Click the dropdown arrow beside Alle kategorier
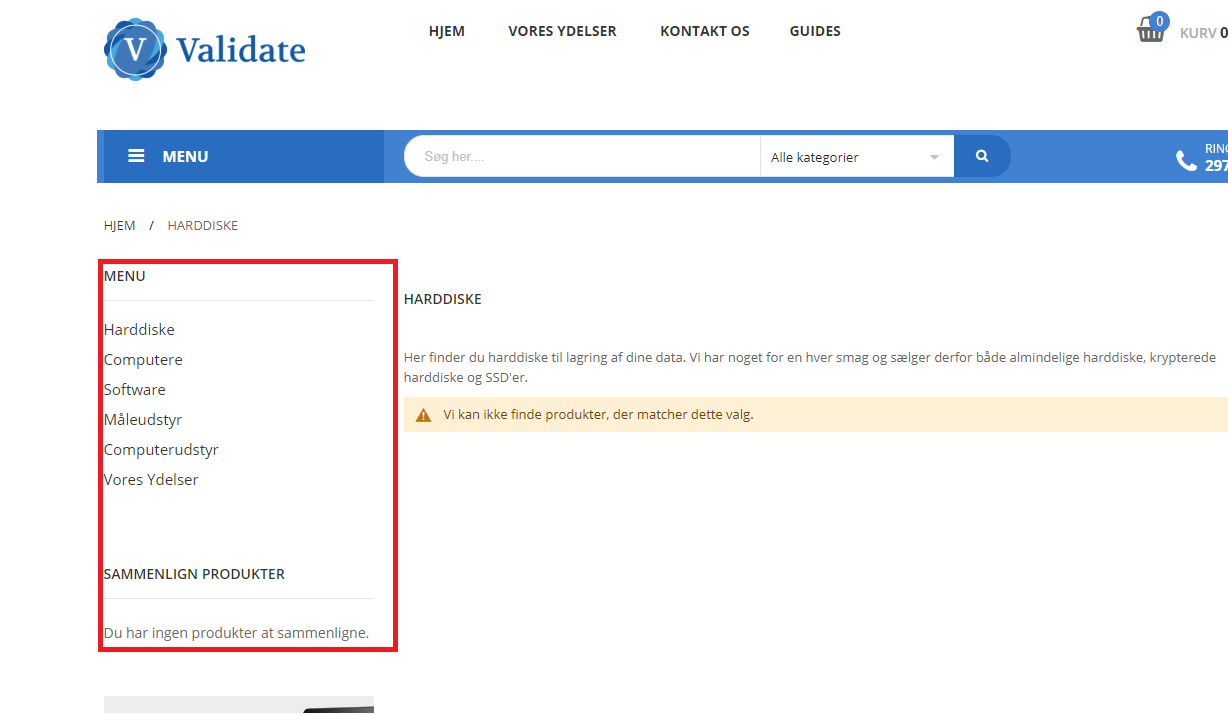 (932, 156)
